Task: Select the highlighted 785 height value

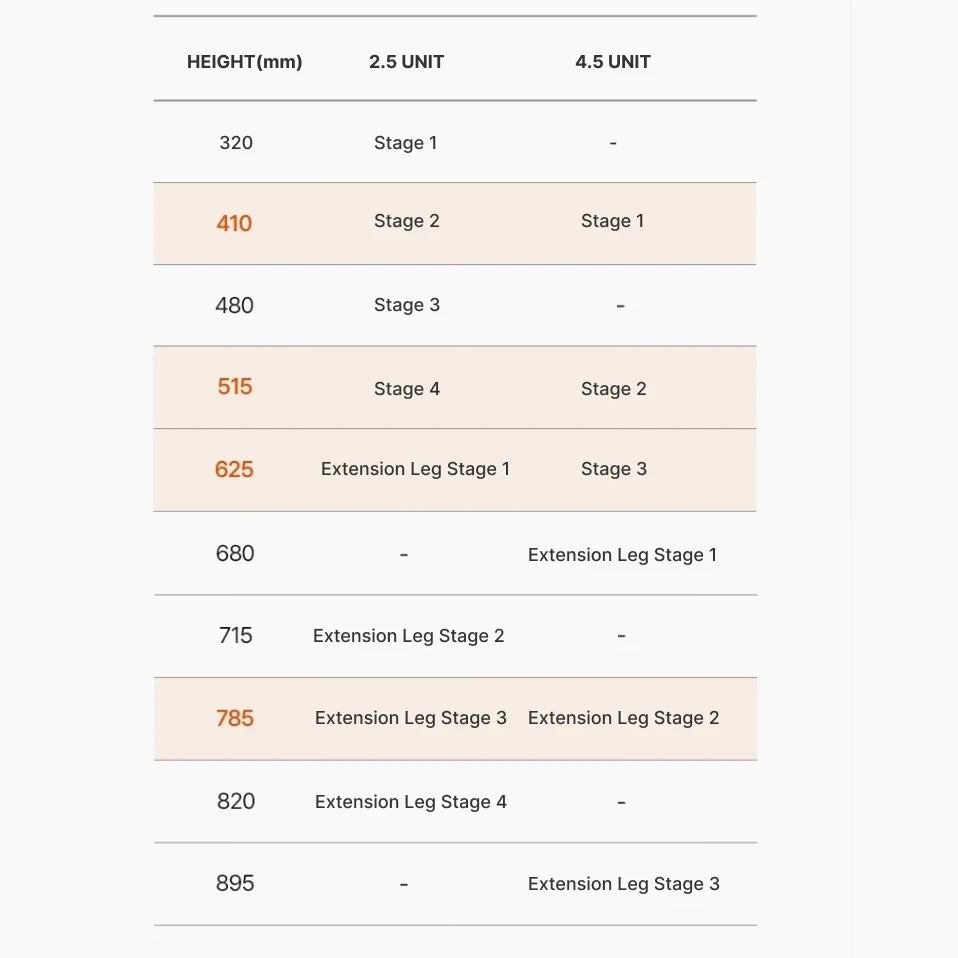Action: point(235,719)
